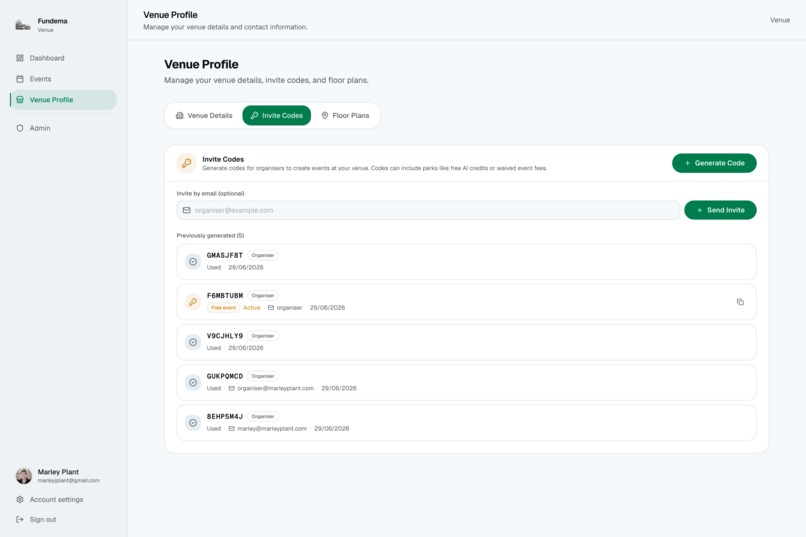This screenshot has height=537, width=806.
Task: Click Sign out
Action: tap(63, 520)
